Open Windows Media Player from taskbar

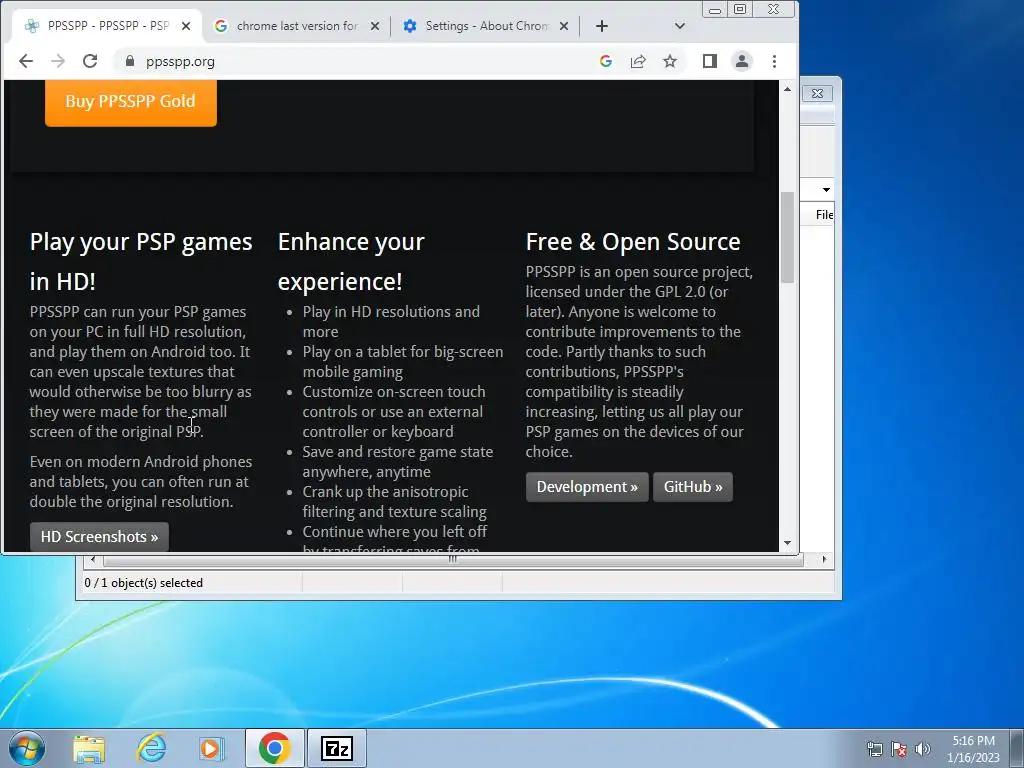pos(212,748)
